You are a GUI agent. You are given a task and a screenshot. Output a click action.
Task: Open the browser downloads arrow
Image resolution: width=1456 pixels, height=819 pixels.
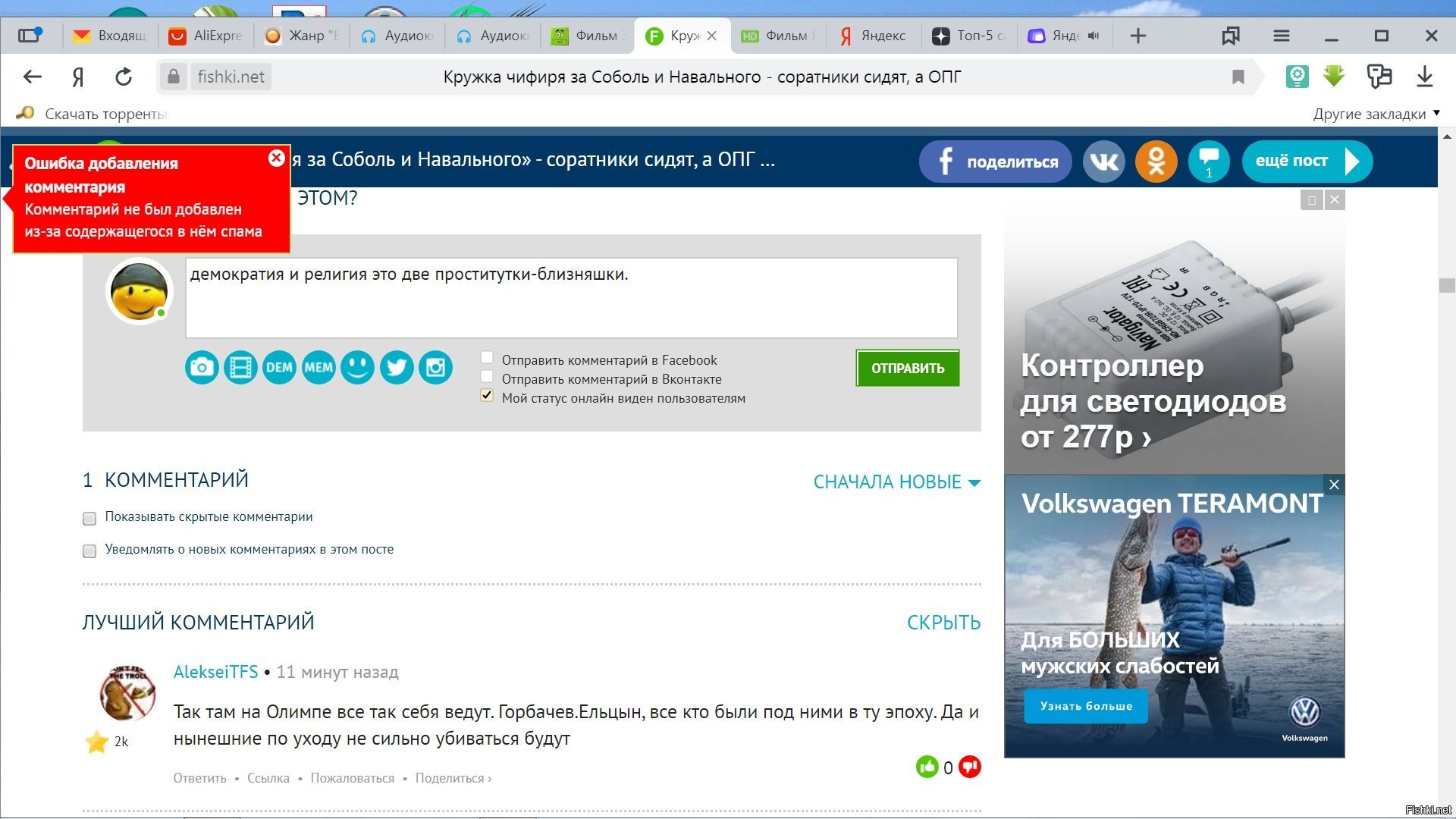pyautogui.click(x=1425, y=77)
